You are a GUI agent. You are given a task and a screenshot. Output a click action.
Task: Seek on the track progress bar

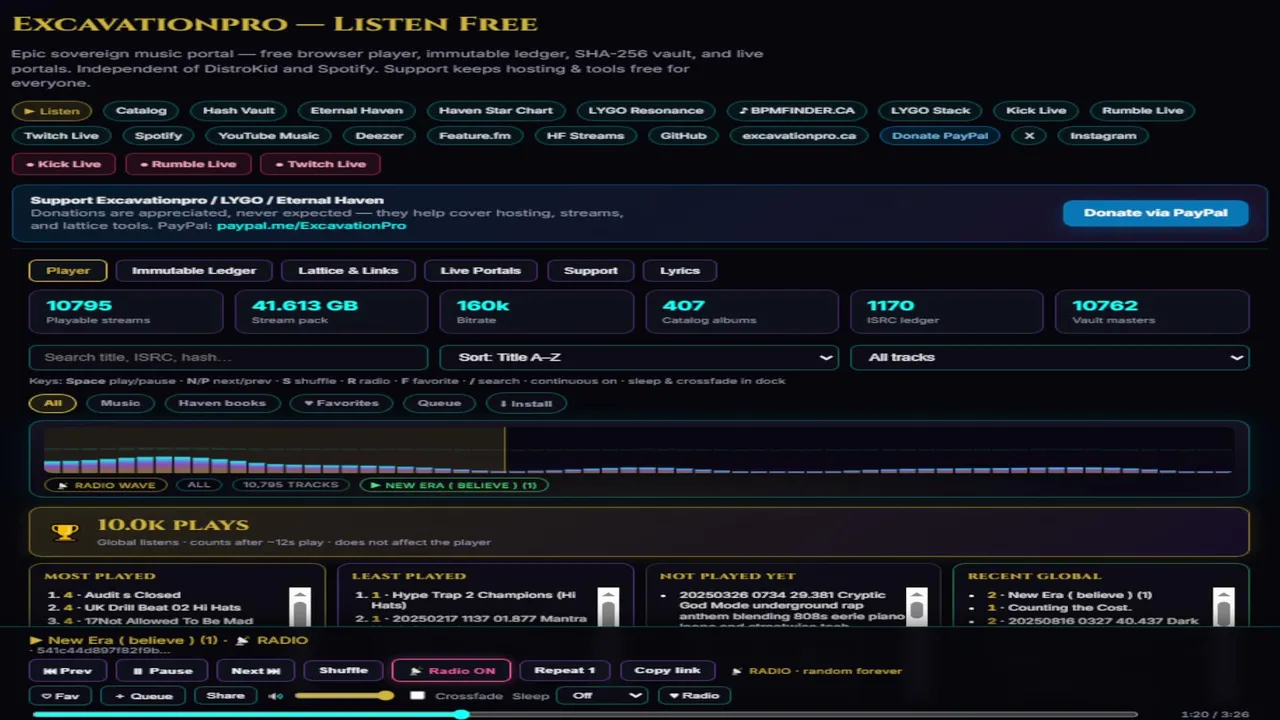click(585, 714)
